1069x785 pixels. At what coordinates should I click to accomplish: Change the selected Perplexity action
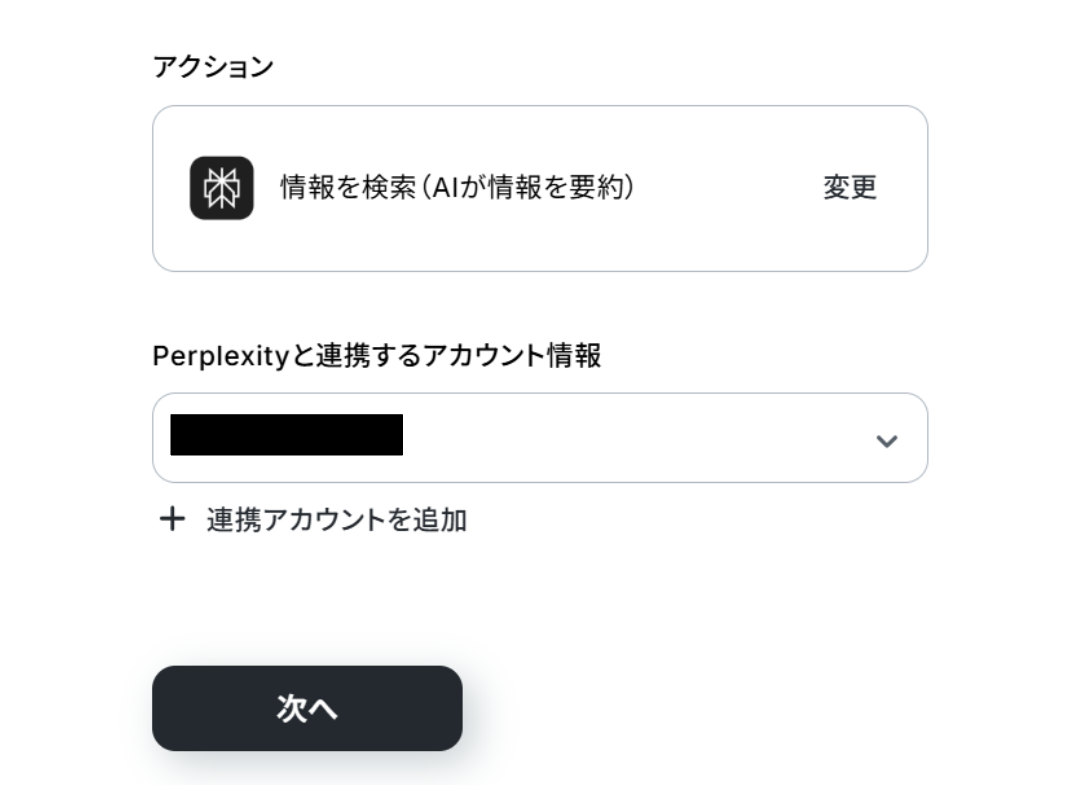pyautogui.click(x=850, y=188)
